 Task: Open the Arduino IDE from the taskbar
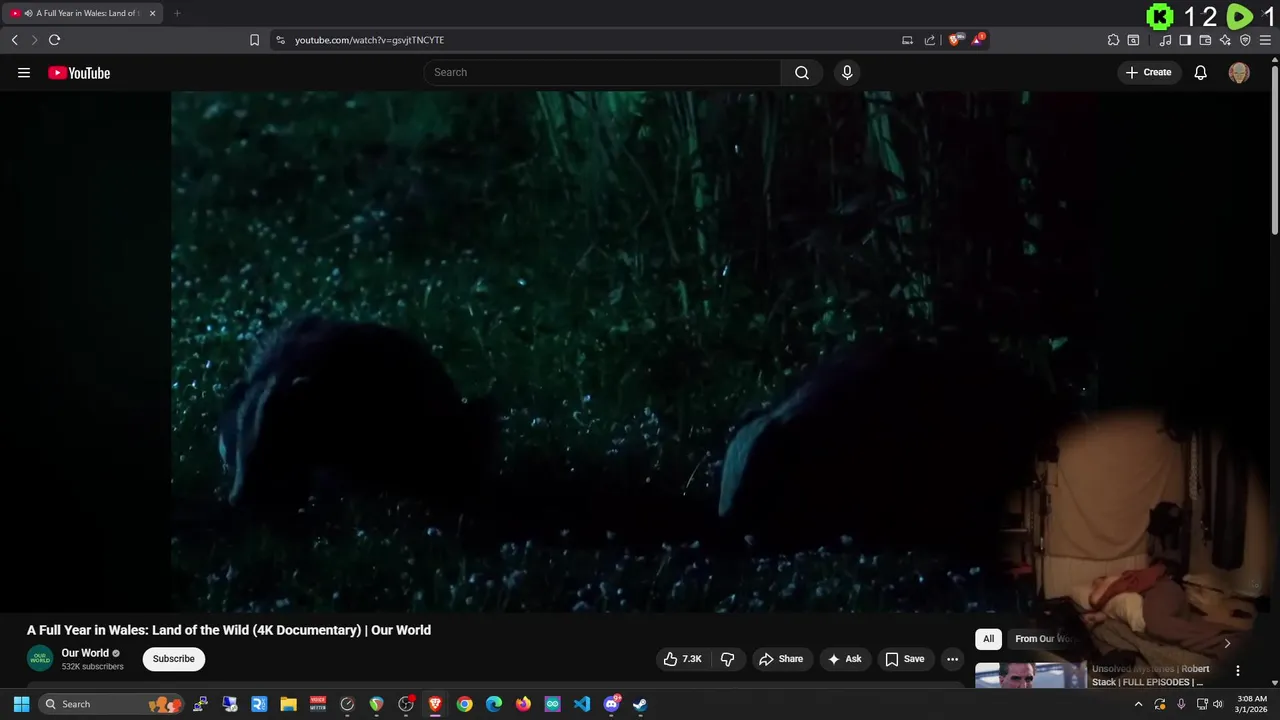552,704
